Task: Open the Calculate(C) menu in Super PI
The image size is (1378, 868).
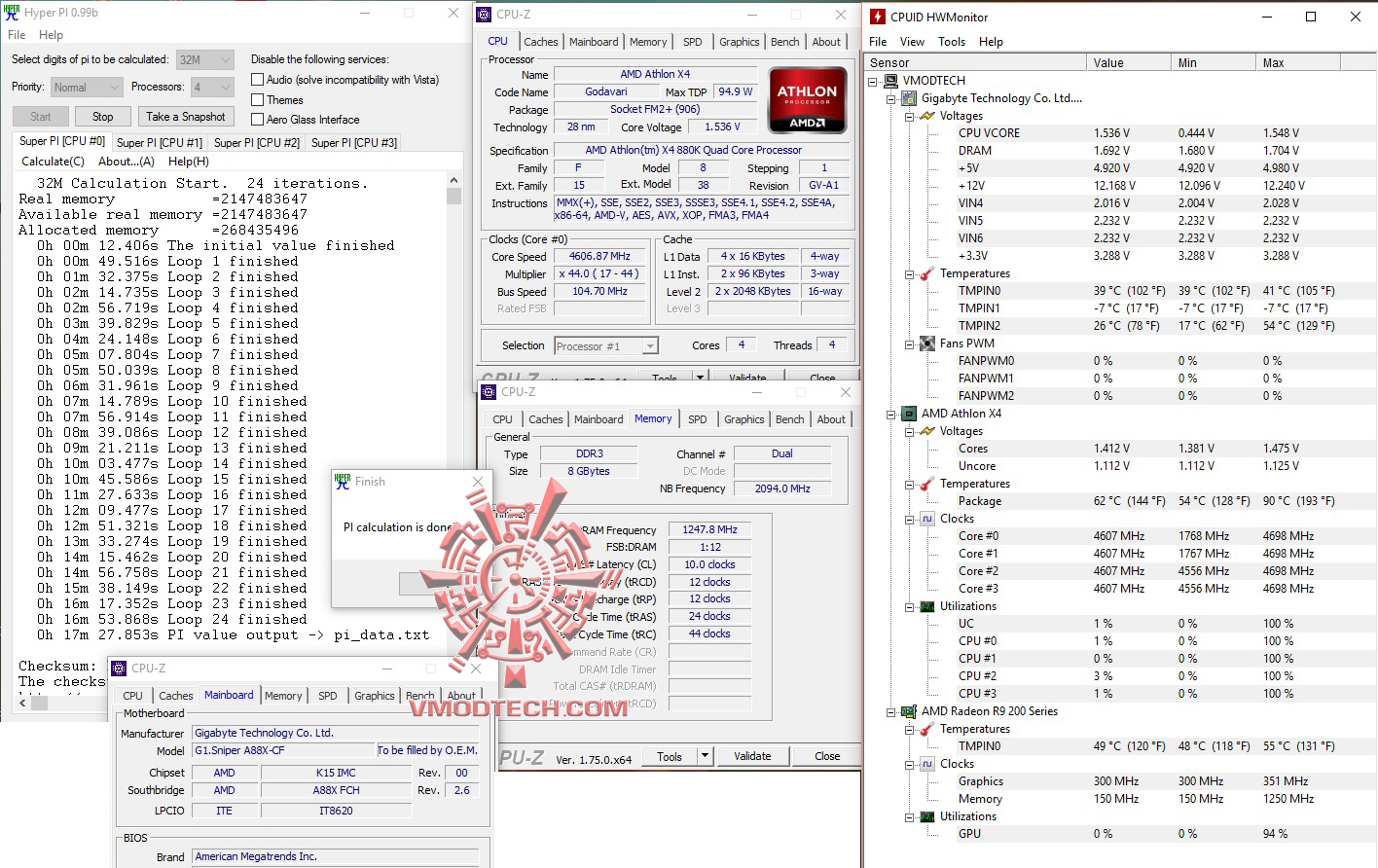Action: [53, 162]
